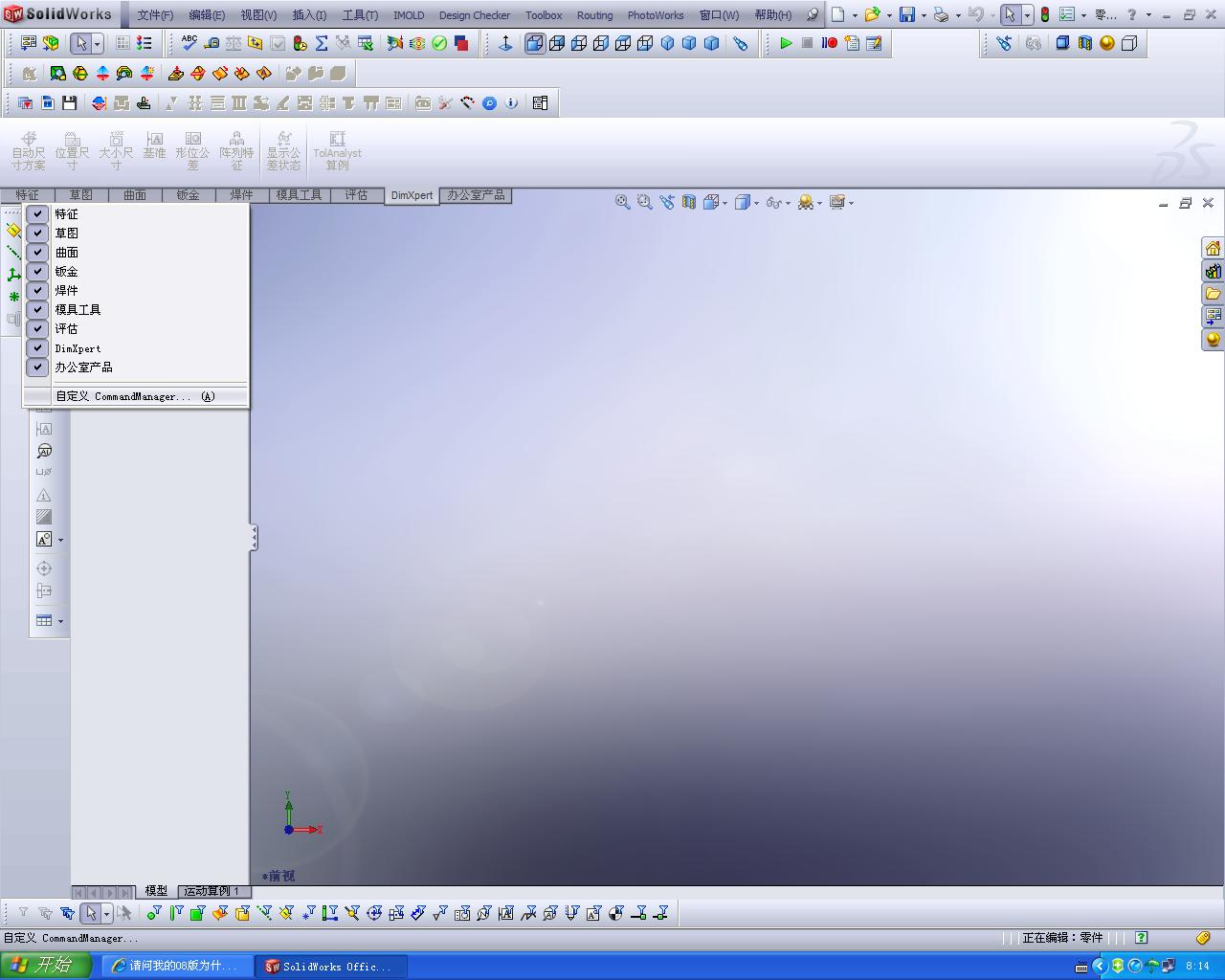Expand the dropdown arrow next to the Options icon
The height and width of the screenshot is (980, 1225).
click(x=1083, y=15)
